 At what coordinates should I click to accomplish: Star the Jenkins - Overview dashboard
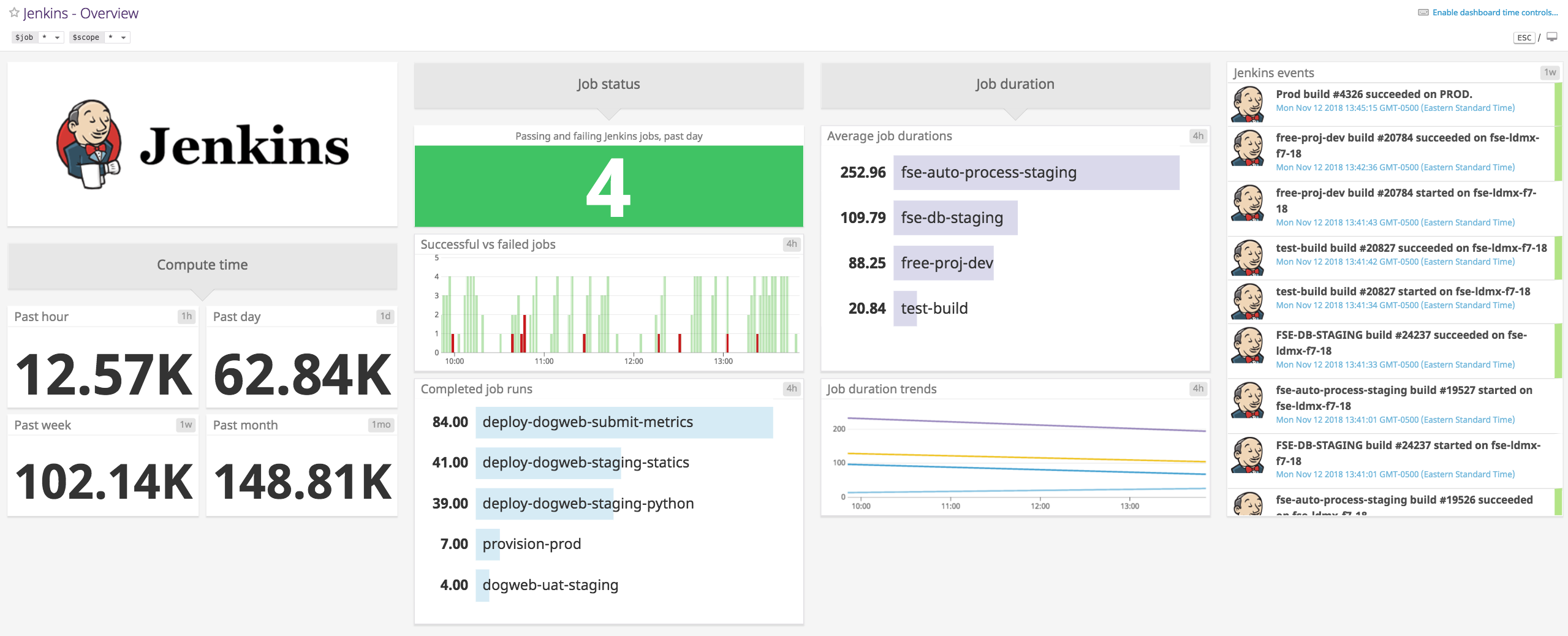pyautogui.click(x=14, y=12)
